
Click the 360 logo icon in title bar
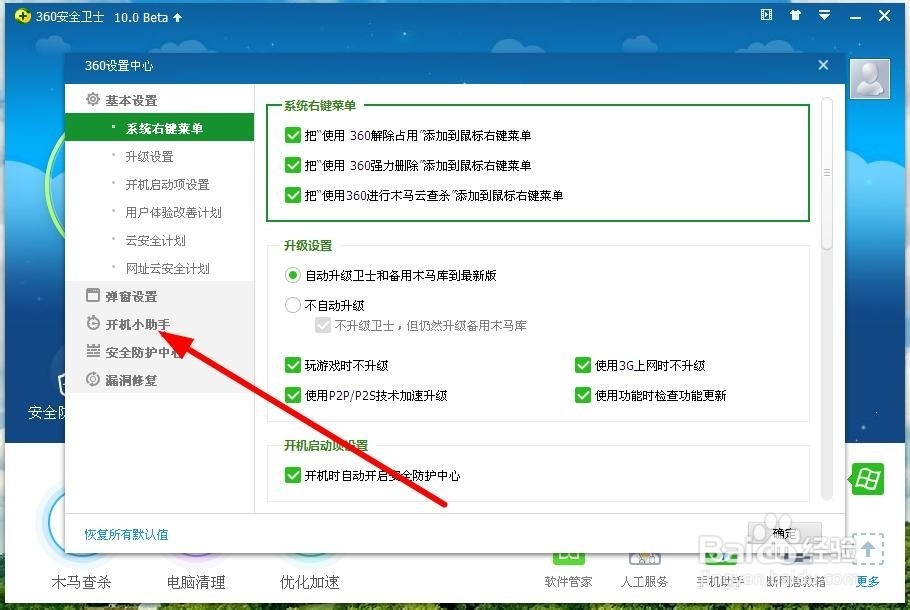23,16
